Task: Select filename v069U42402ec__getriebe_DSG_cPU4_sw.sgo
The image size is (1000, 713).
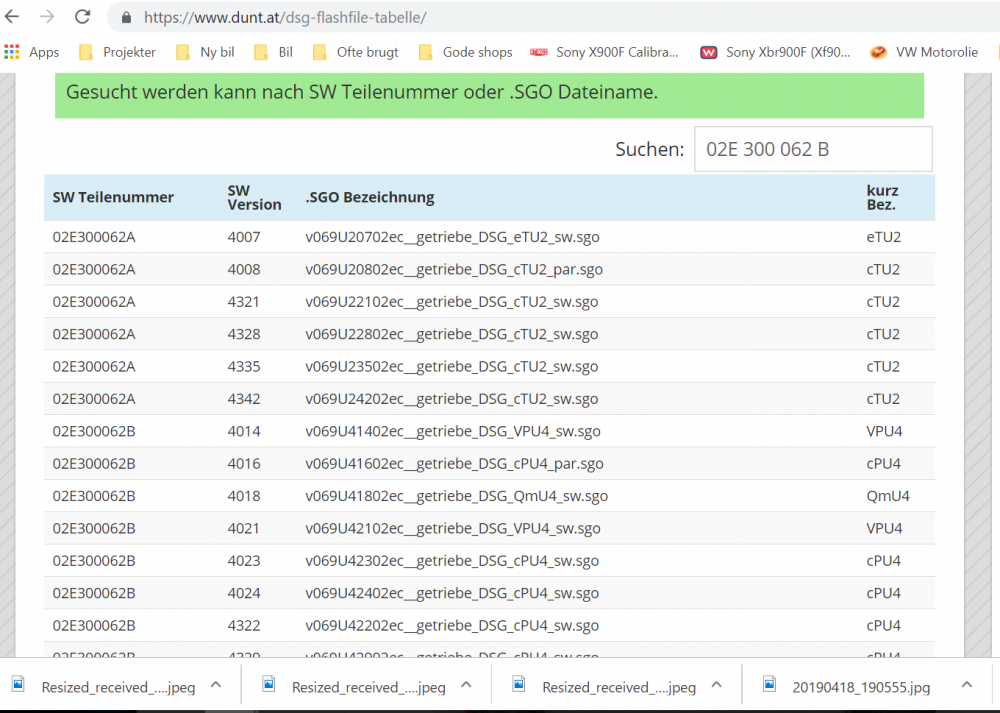Action: click(452, 594)
